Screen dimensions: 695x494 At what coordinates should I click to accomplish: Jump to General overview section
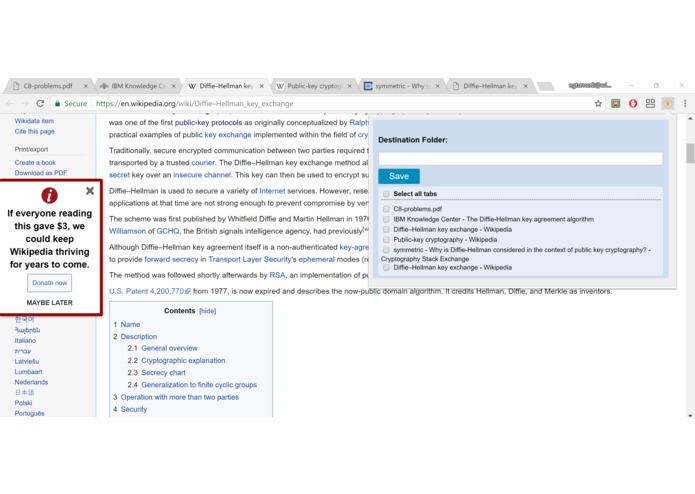[169, 348]
